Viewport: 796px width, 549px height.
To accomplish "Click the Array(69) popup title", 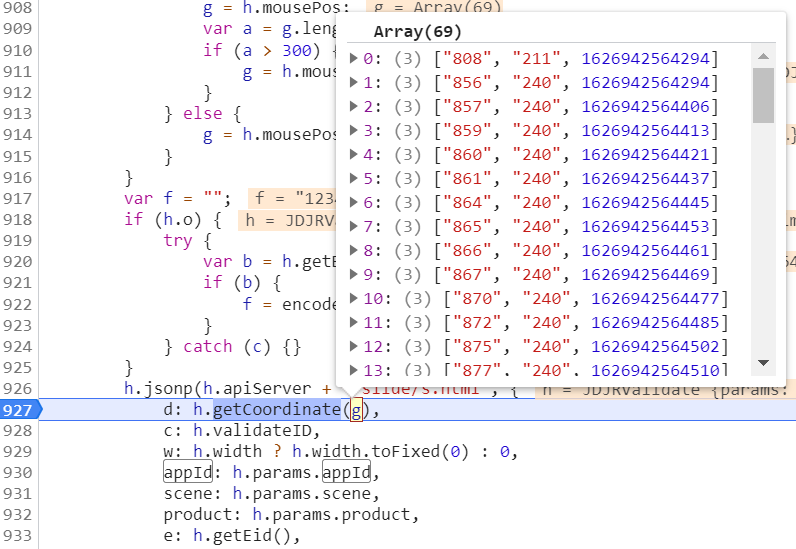I will point(417,31).
